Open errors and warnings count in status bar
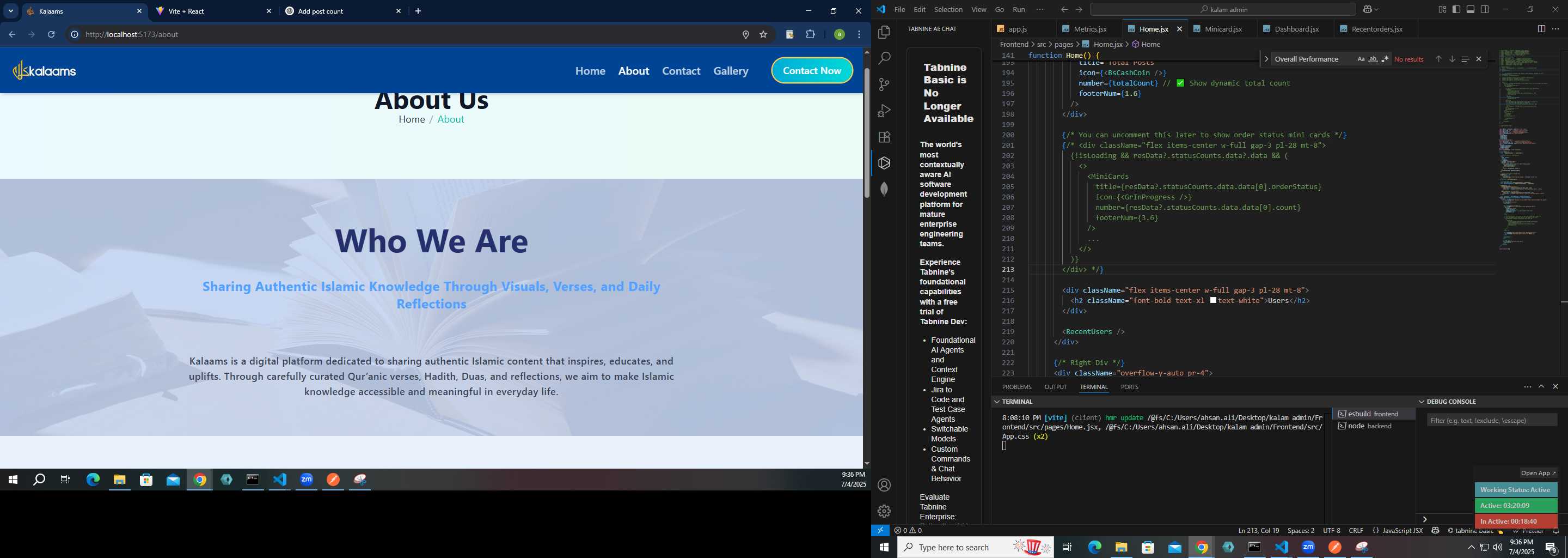1568x558 pixels. (x=908, y=531)
